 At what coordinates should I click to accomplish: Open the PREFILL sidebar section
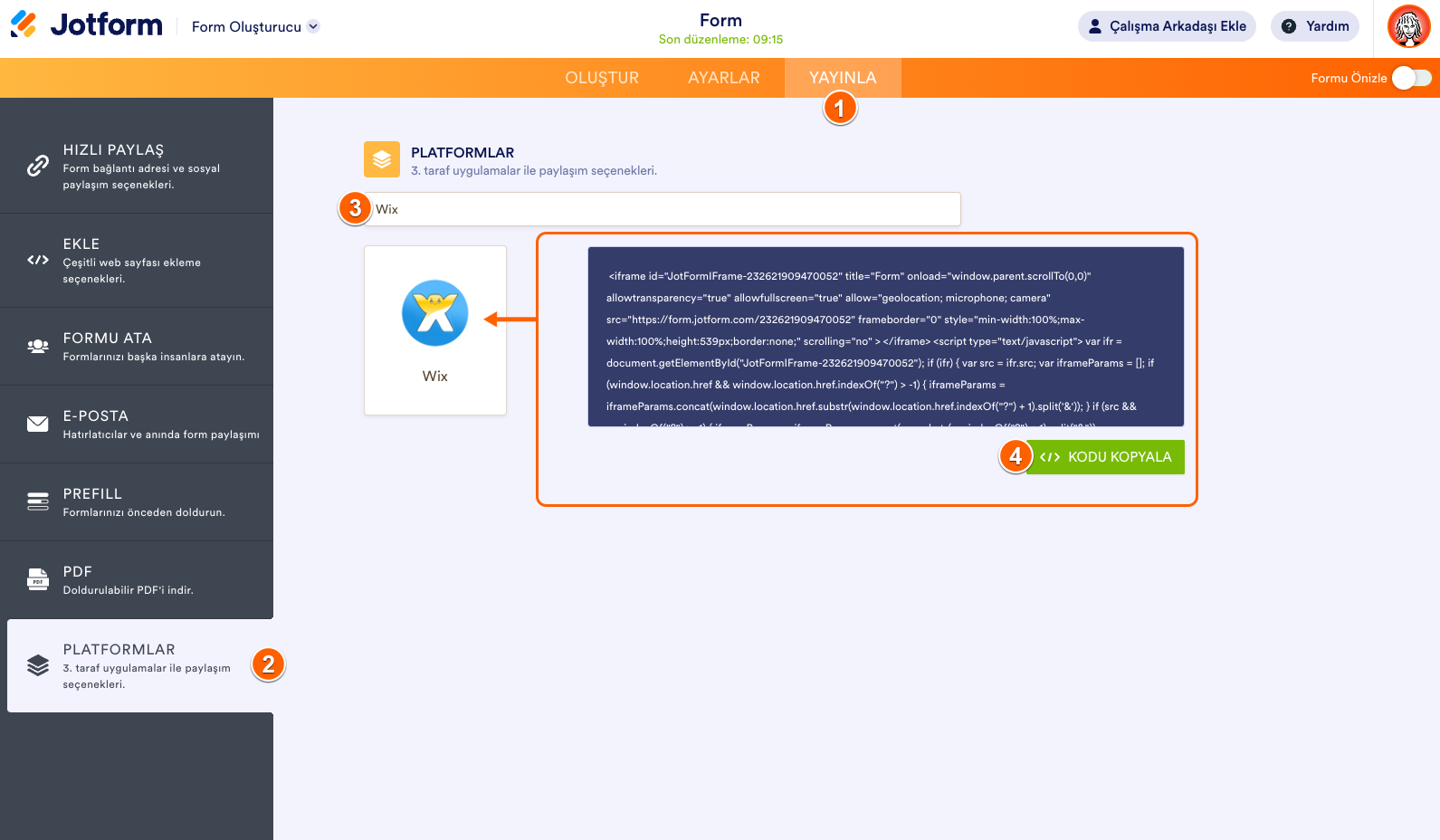coord(137,502)
